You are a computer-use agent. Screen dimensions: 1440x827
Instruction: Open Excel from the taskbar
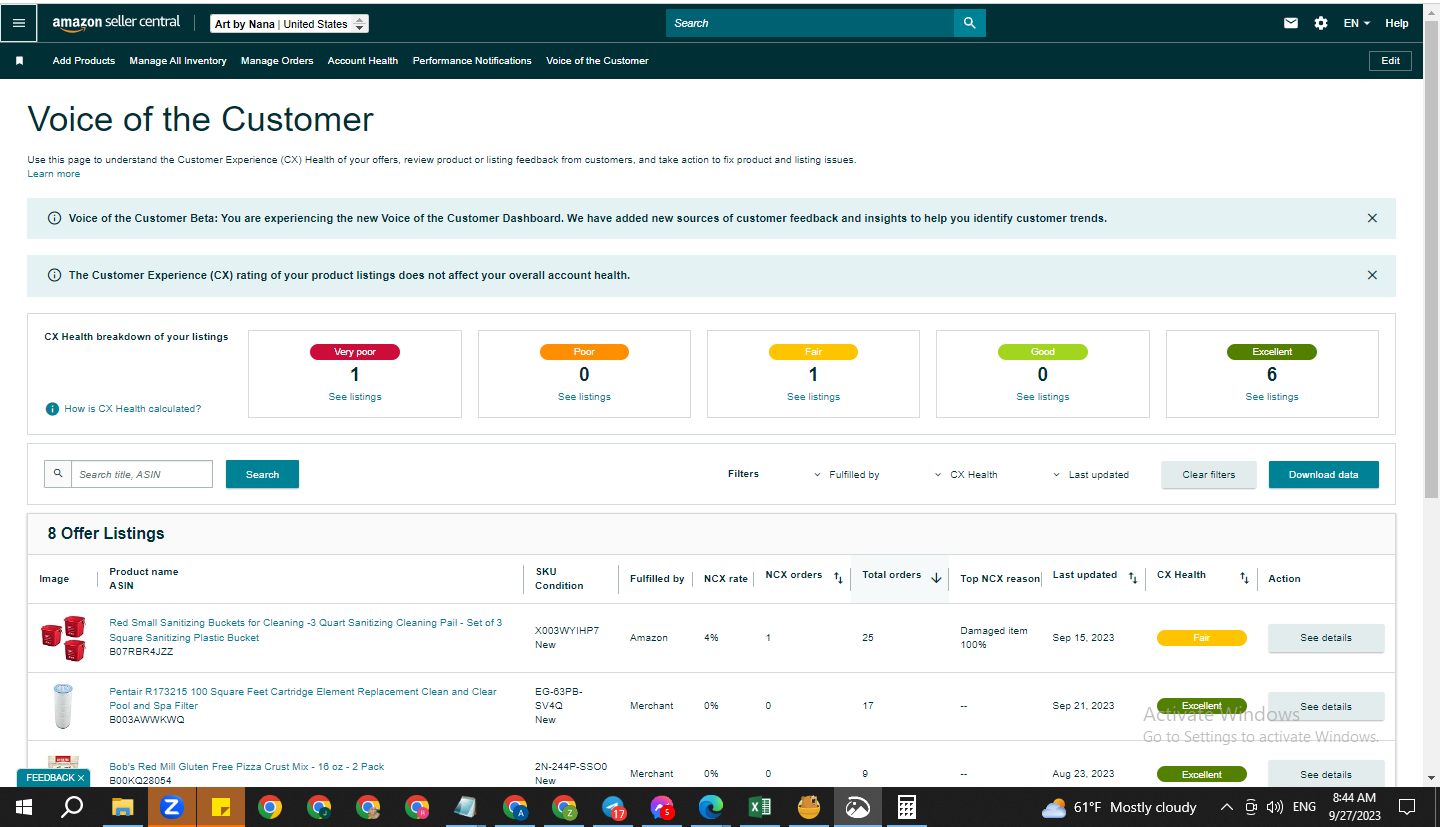[x=760, y=807]
